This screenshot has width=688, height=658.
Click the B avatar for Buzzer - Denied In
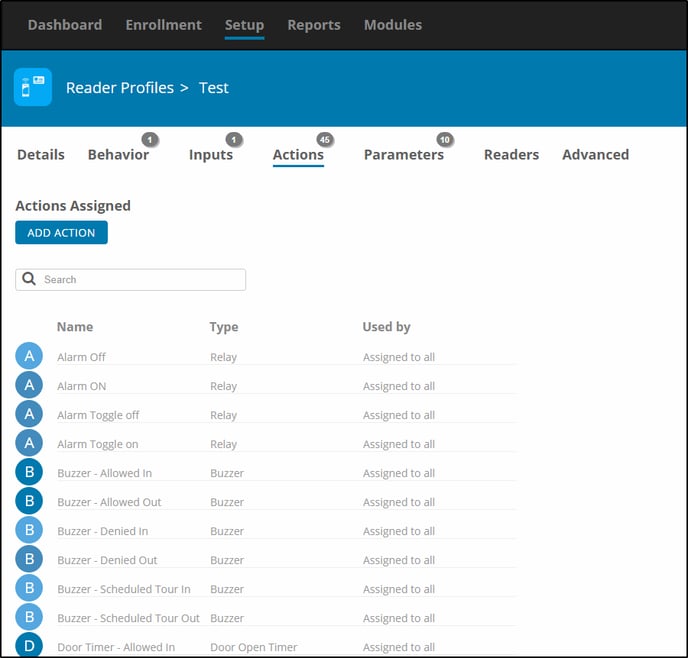coord(29,530)
